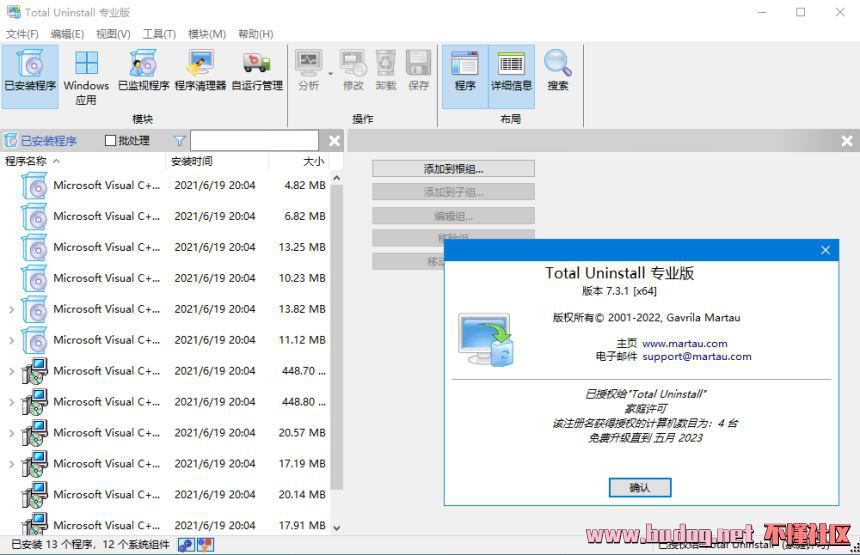This screenshot has width=860, height=555.
Task: Click the 编辑组... button
Action: coord(453,216)
